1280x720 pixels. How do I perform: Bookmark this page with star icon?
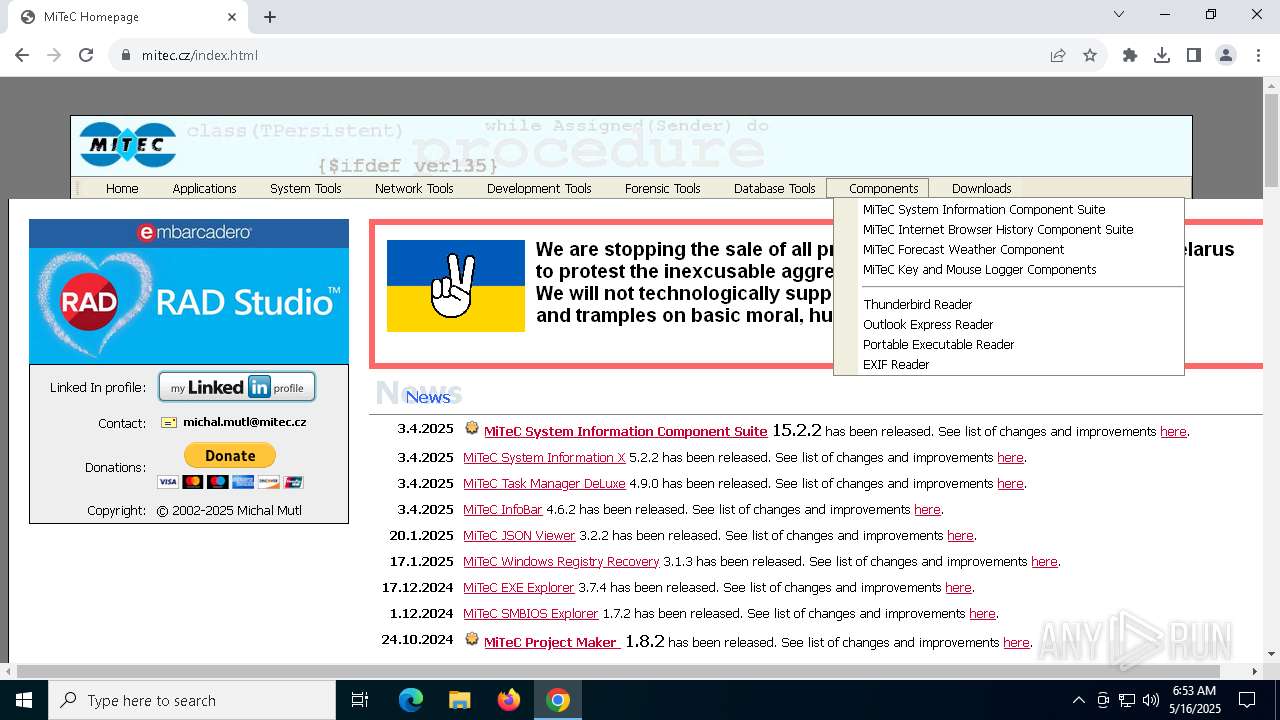point(1090,55)
